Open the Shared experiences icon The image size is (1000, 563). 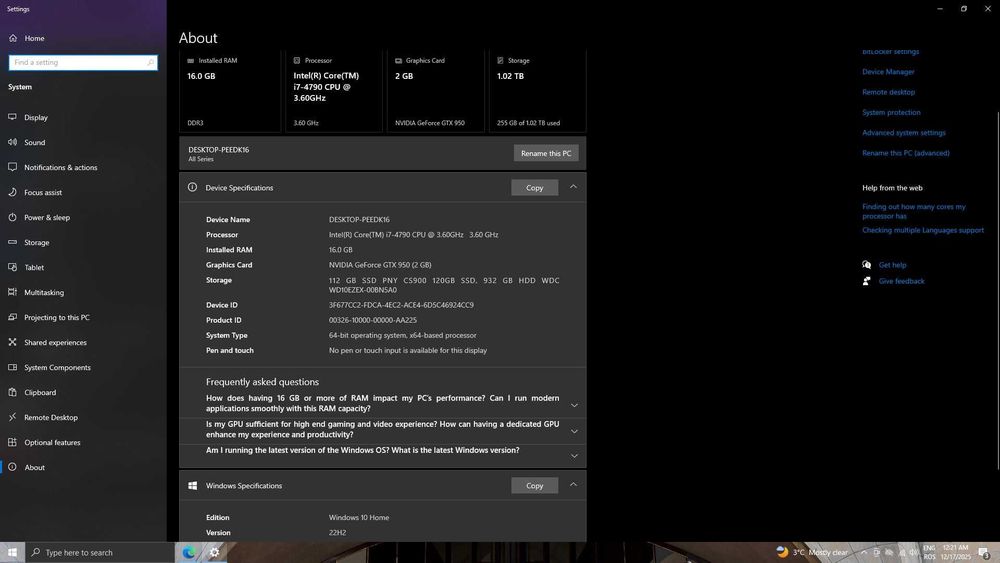(12, 342)
